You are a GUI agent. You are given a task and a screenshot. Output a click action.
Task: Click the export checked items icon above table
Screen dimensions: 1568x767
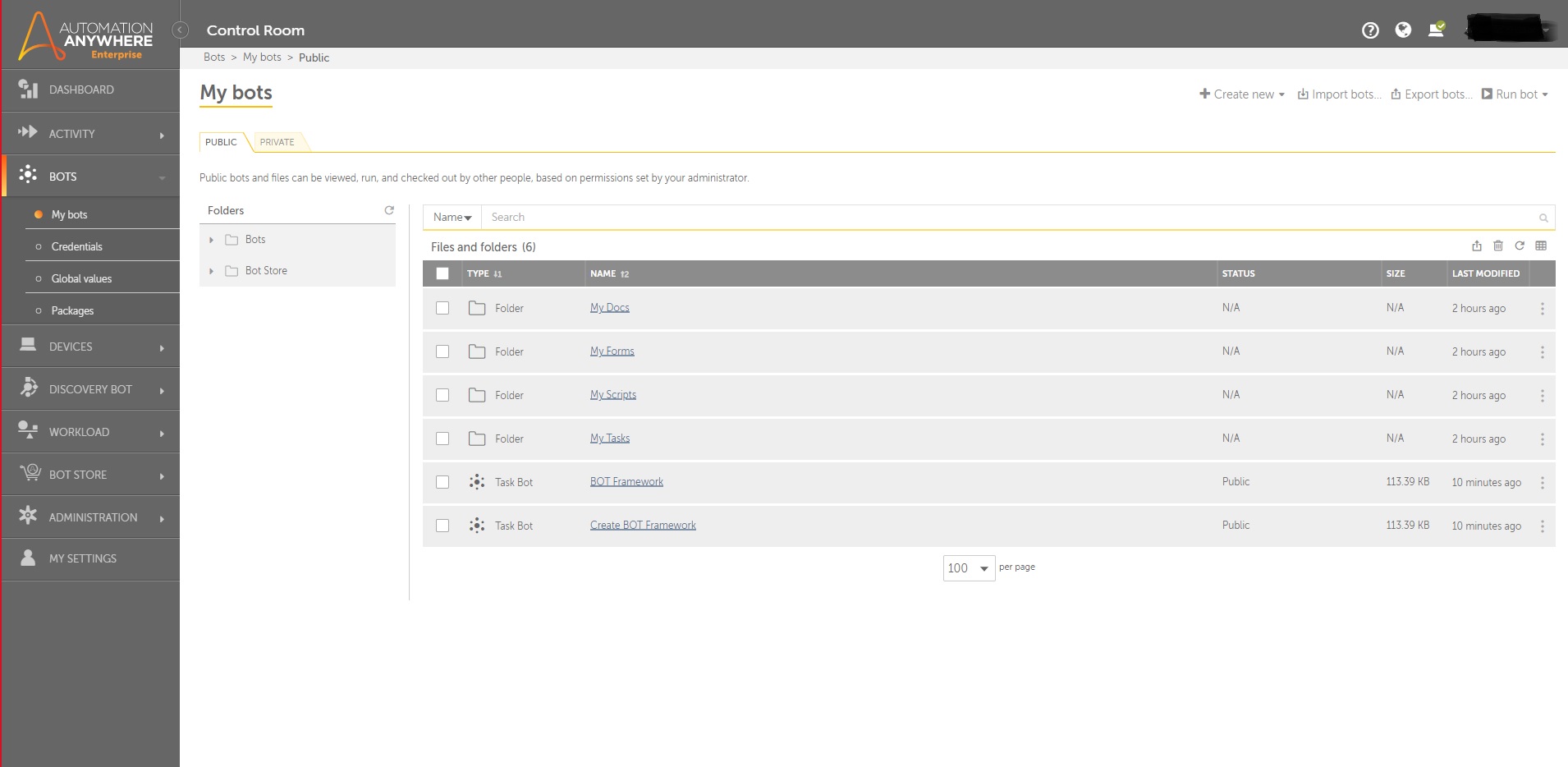click(x=1477, y=246)
